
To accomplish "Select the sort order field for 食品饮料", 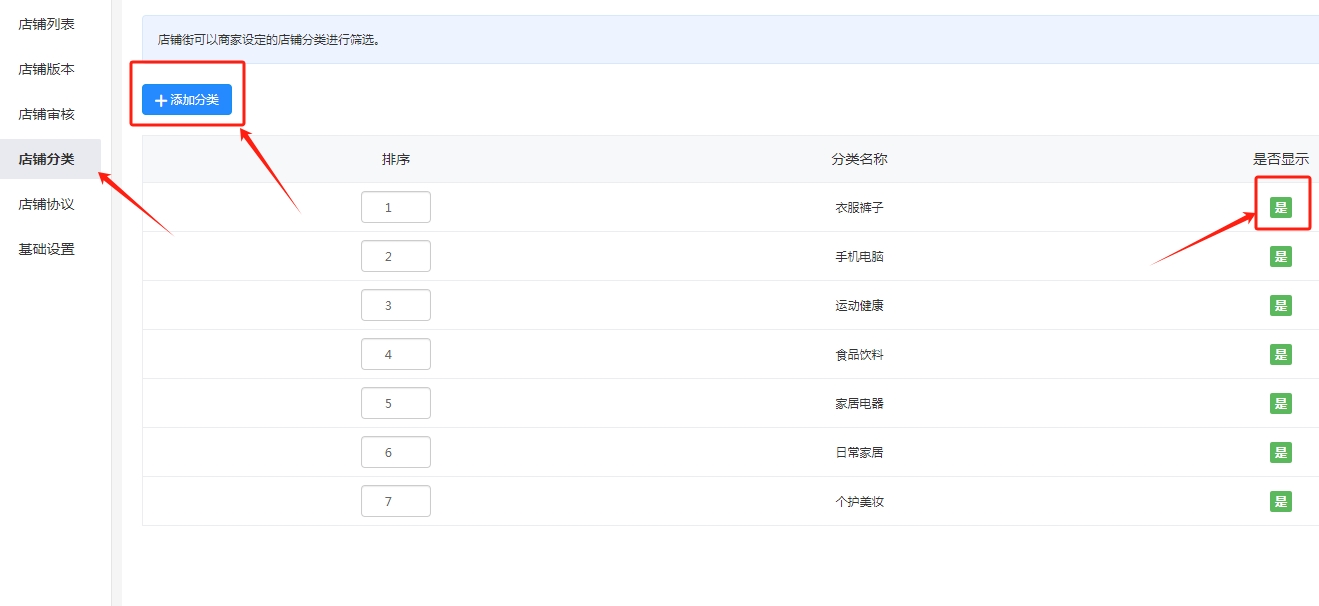I will coord(396,354).
